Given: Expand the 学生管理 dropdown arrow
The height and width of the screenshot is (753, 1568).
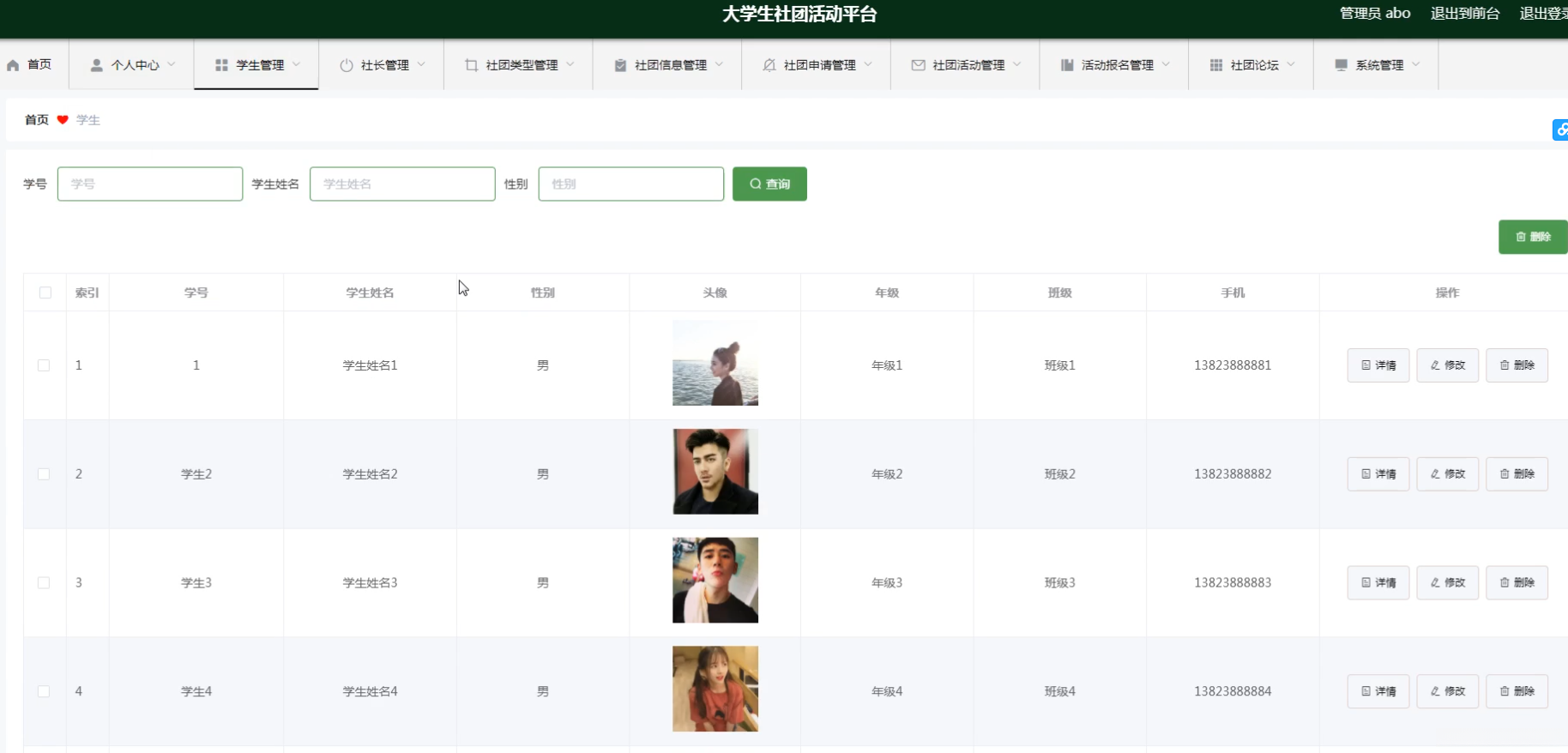Looking at the screenshot, I should pyautogui.click(x=297, y=64).
